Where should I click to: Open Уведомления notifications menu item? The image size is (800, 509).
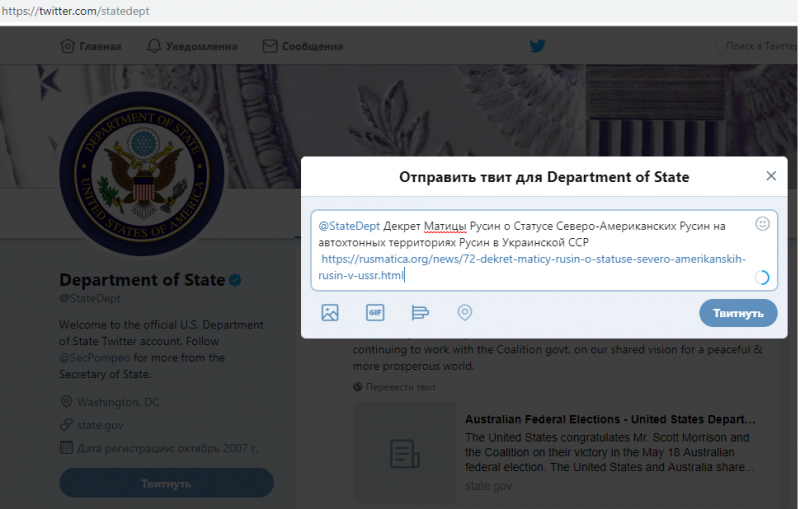coord(192,46)
